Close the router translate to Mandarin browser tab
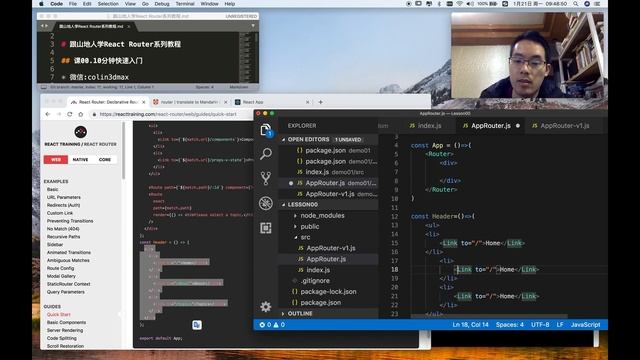 point(225,102)
